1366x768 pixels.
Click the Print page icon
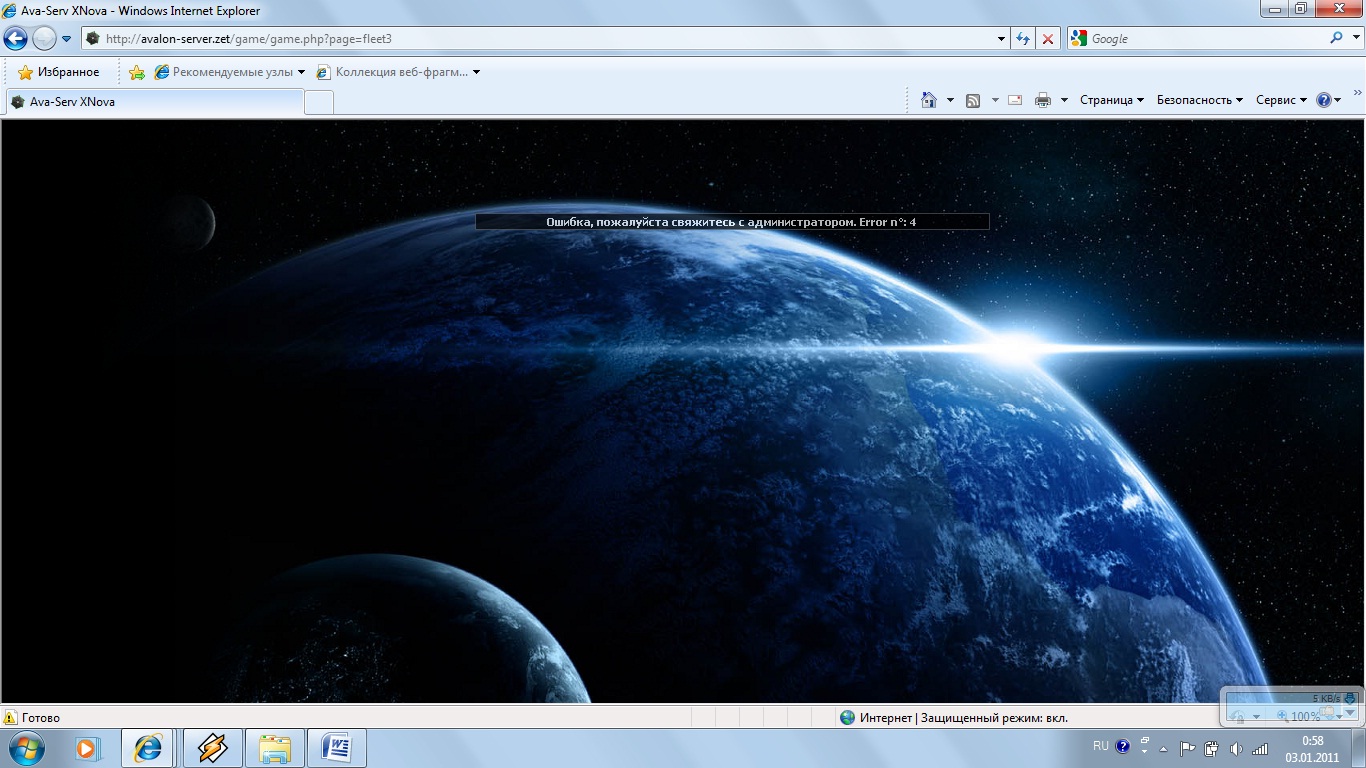tap(1043, 100)
